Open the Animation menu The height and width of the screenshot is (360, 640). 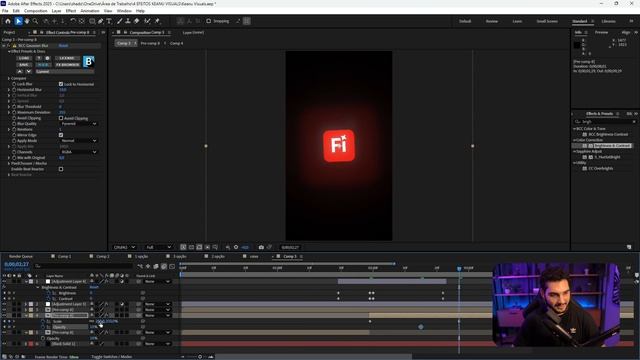(90, 11)
